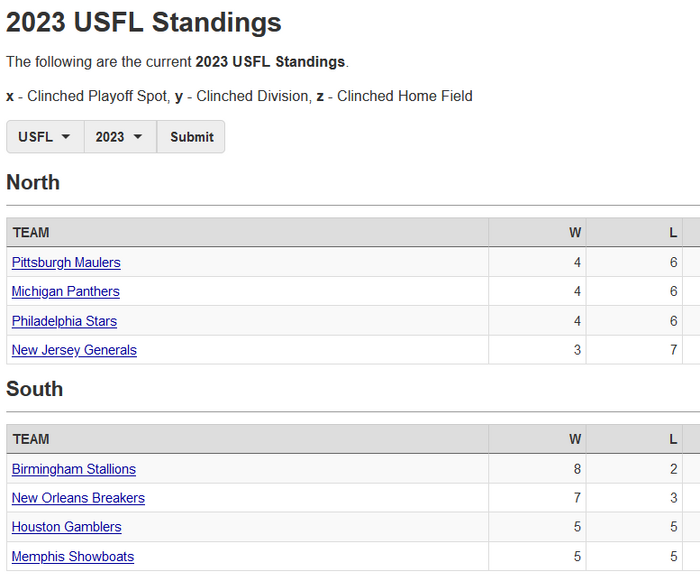Click the North table W column header

[x=575, y=233]
